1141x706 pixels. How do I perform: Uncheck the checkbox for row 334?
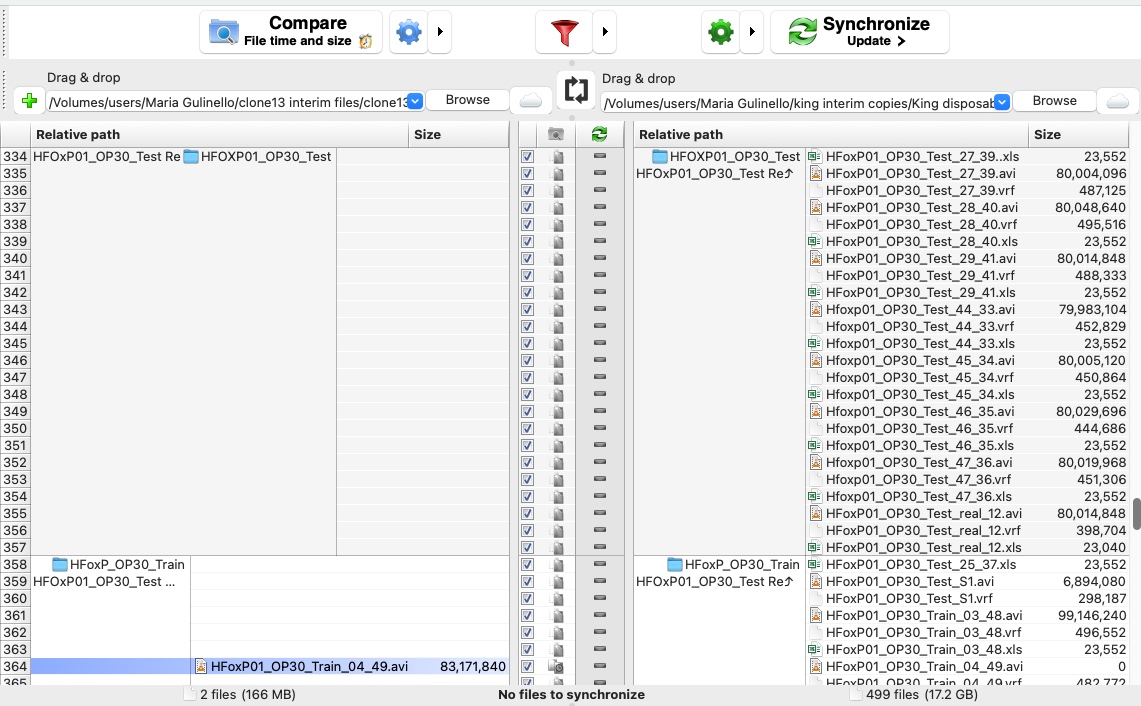click(x=528, y=156)
